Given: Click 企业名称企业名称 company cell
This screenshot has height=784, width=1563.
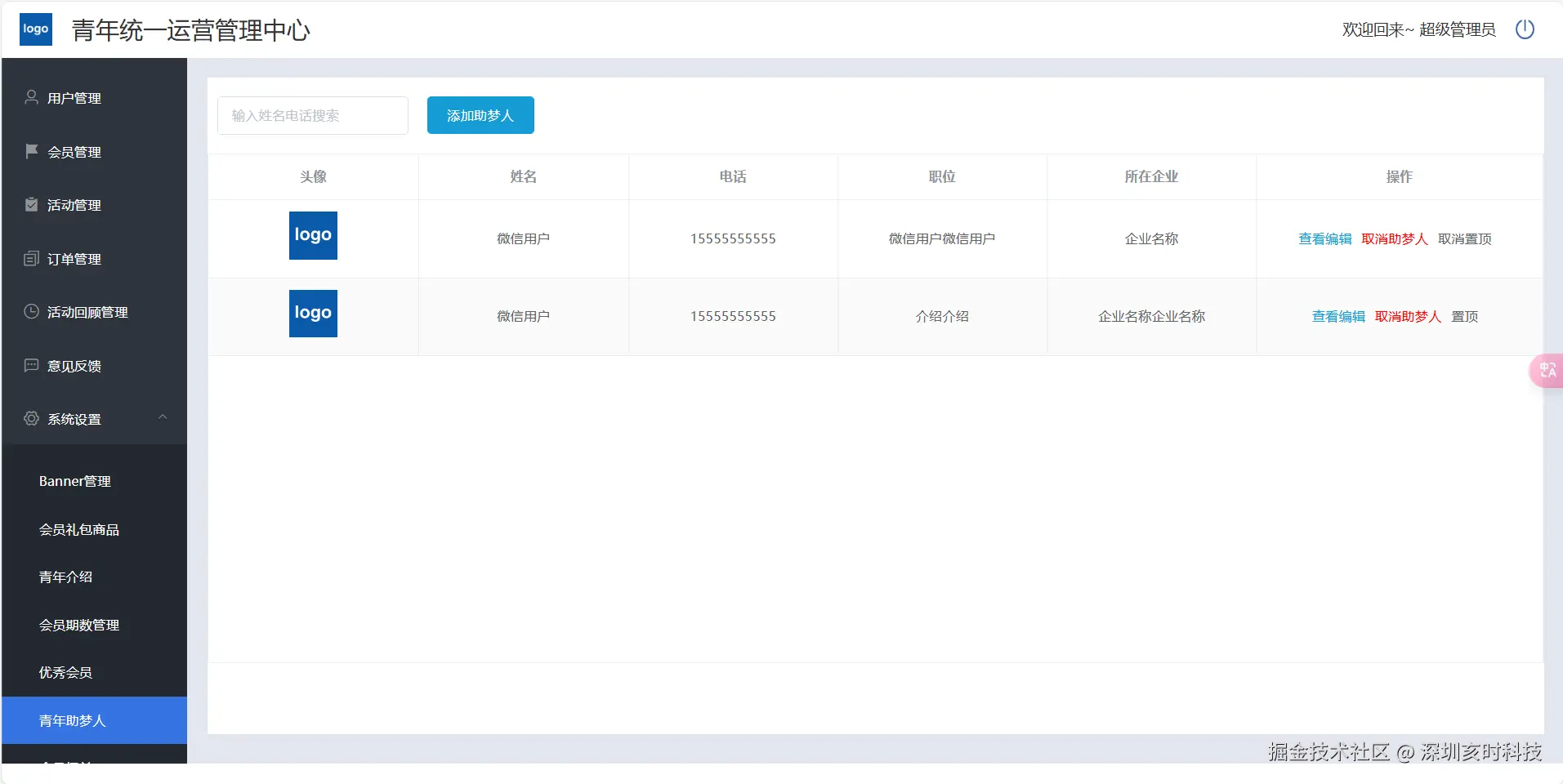Looking at the screenshot, I should 1151,316.
